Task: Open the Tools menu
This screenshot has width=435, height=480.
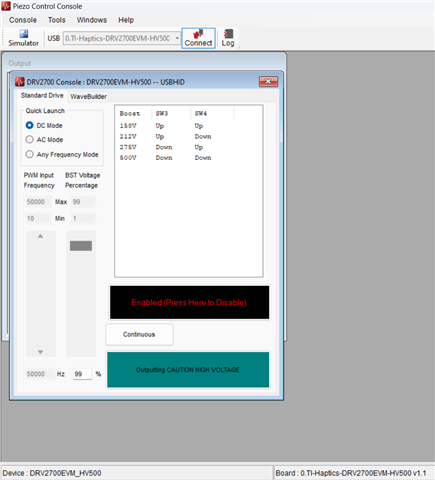Action: (x=57, y=20)
